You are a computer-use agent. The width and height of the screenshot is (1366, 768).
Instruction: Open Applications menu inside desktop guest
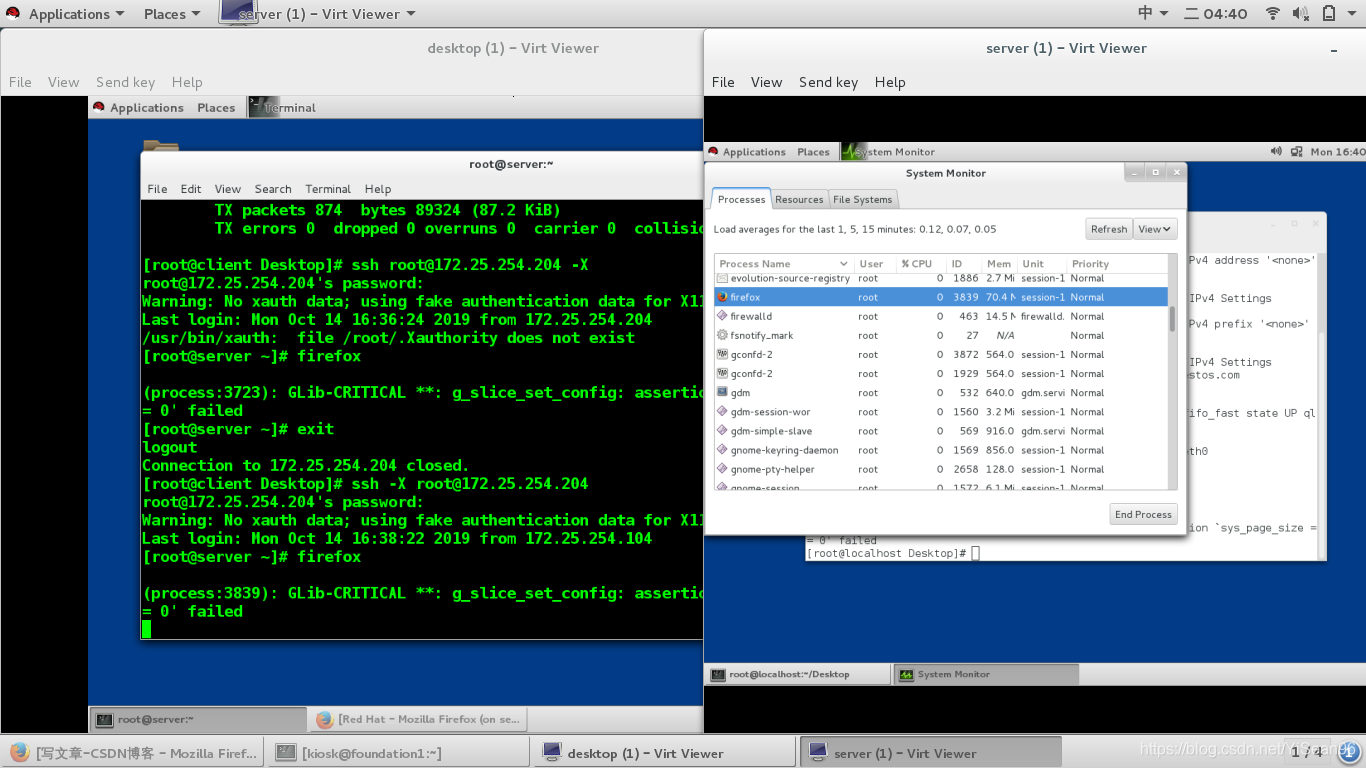[x=138, y=107]
